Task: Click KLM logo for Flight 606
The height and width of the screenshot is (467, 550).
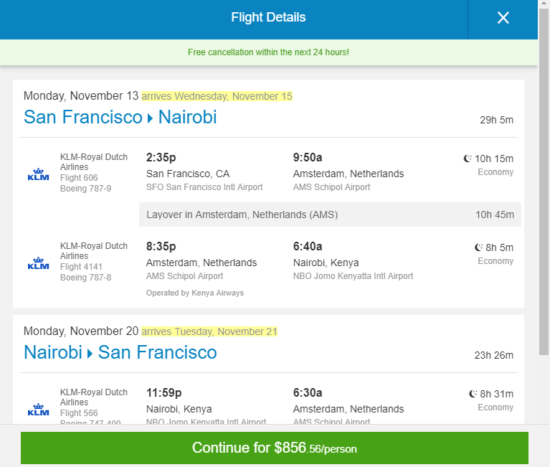Action: pos(38,174)
